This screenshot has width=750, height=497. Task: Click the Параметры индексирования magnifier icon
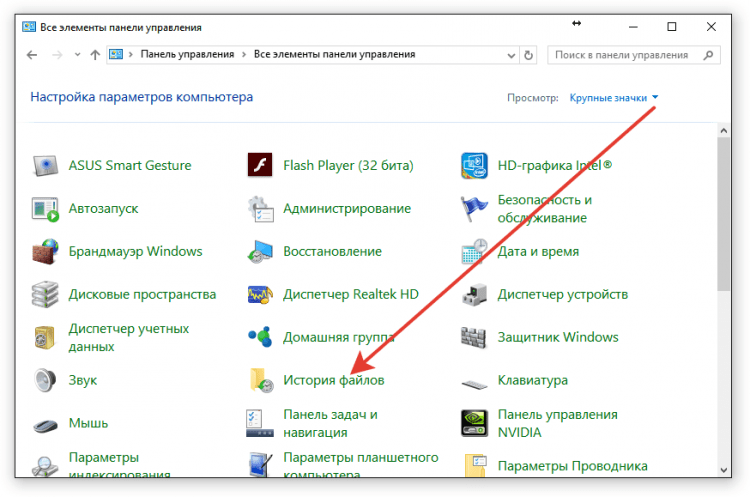(45, 466)
